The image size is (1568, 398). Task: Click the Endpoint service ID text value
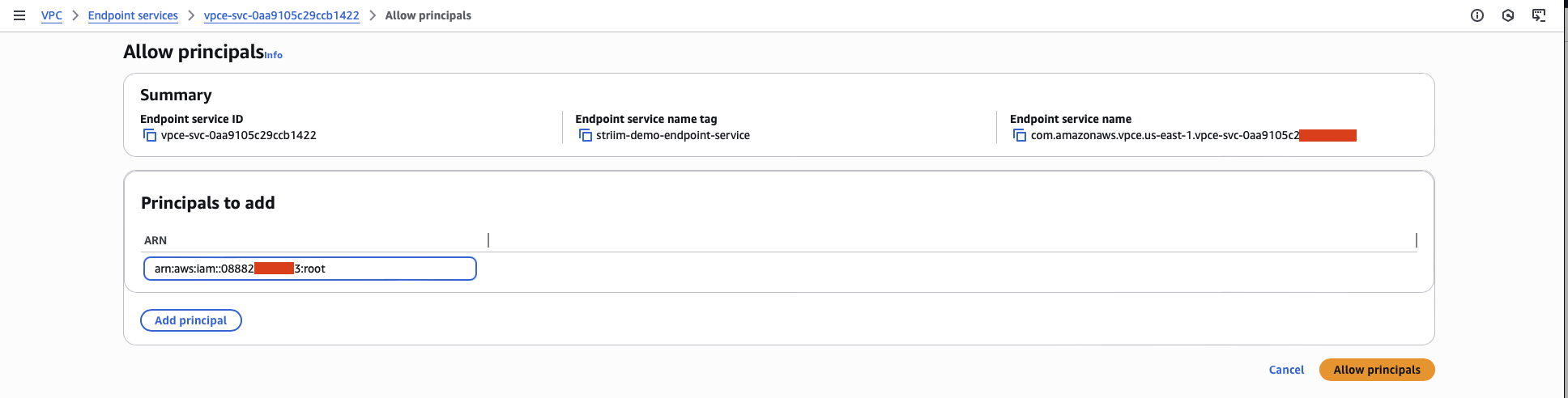238,135
